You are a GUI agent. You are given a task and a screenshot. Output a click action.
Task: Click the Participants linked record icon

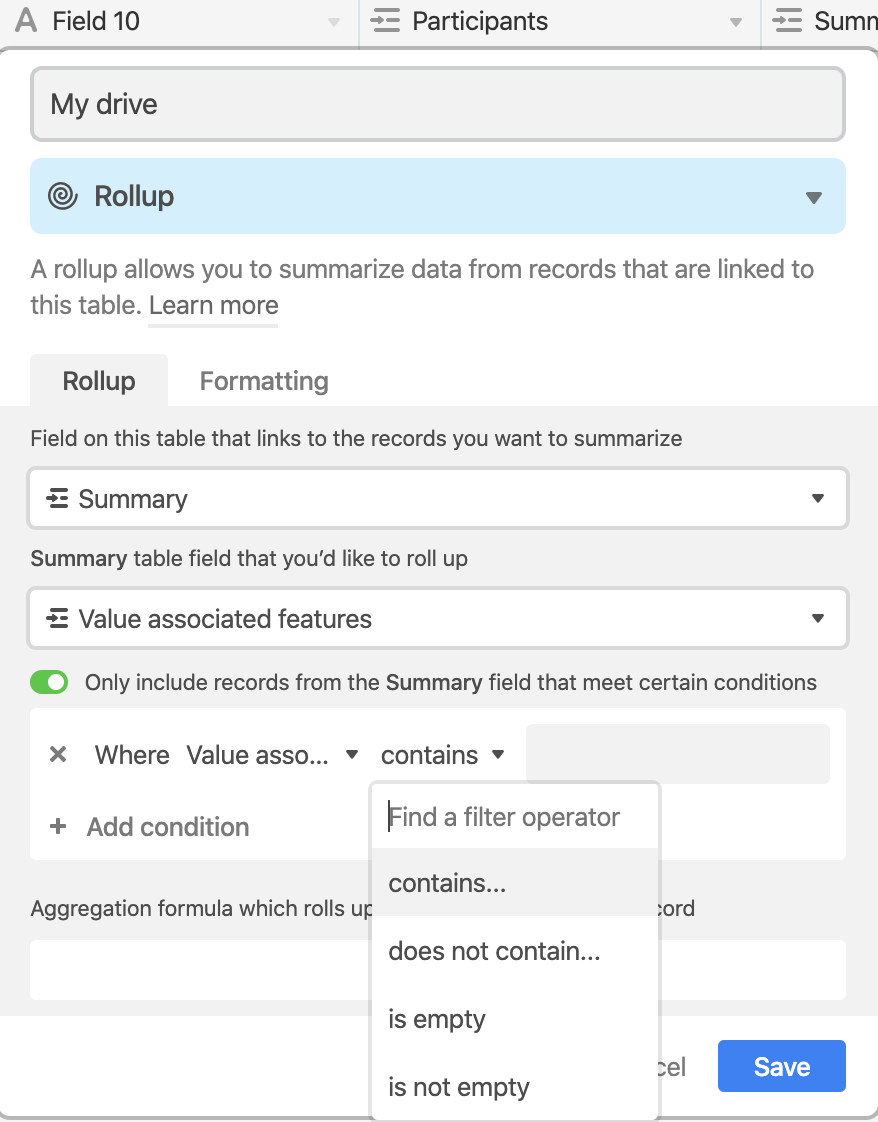[x=385, y=21]
